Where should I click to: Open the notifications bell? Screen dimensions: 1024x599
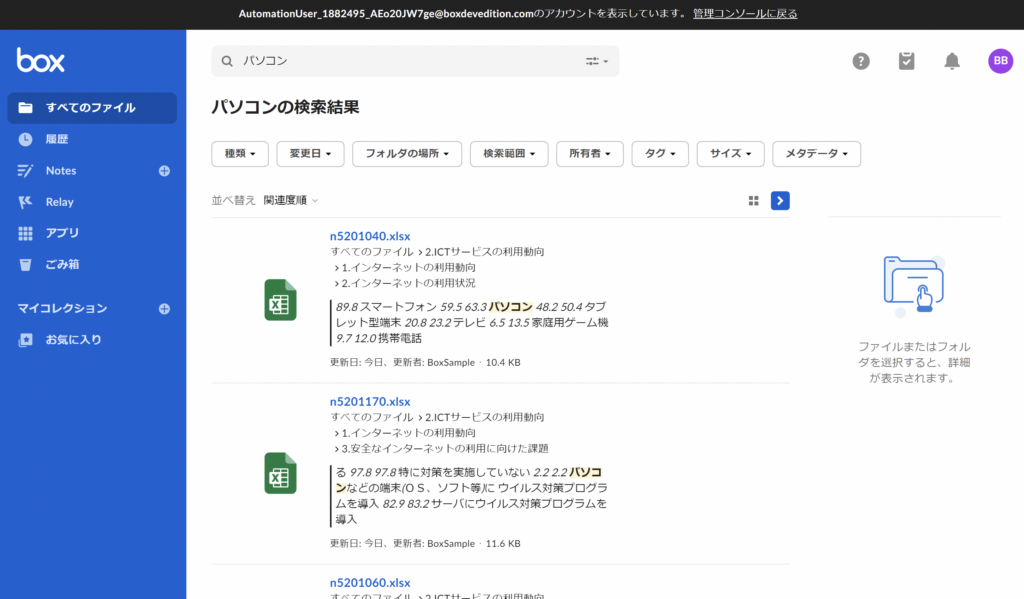(952, 61)
